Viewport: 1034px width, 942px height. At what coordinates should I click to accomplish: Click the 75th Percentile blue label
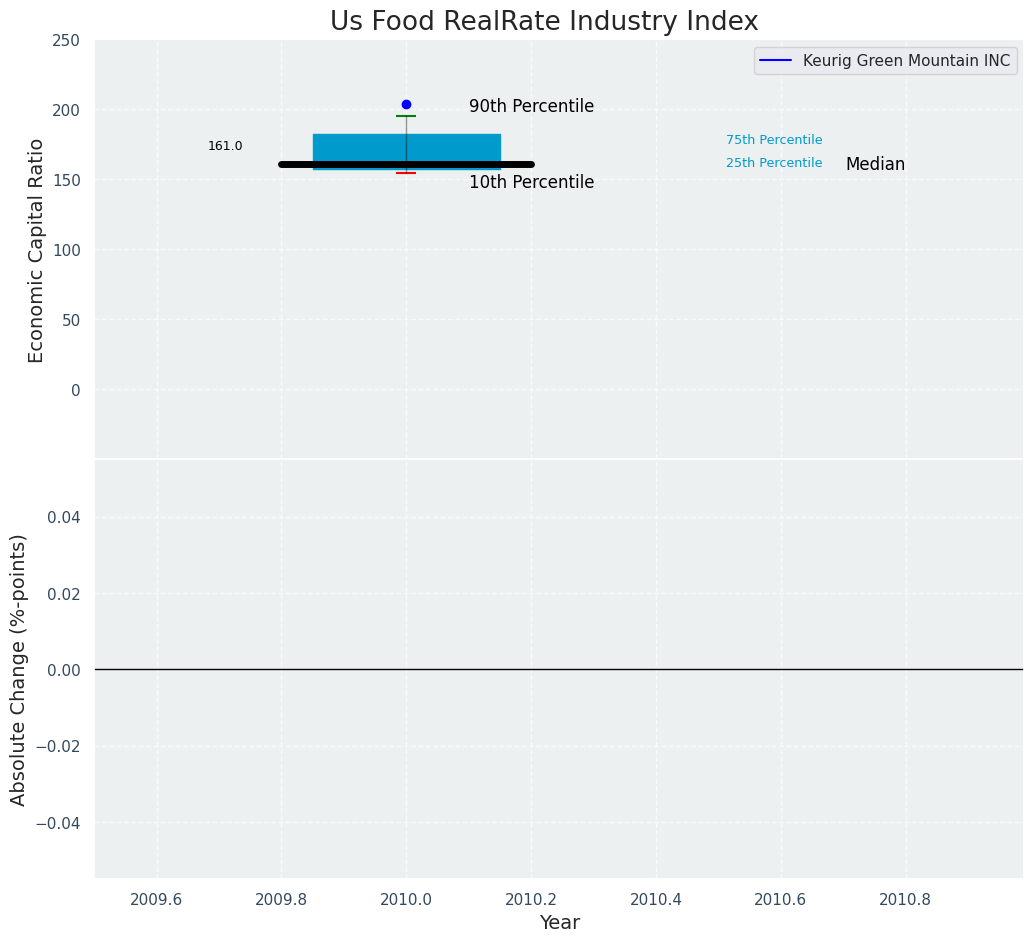pyautogui.click(x=774, y=140)
